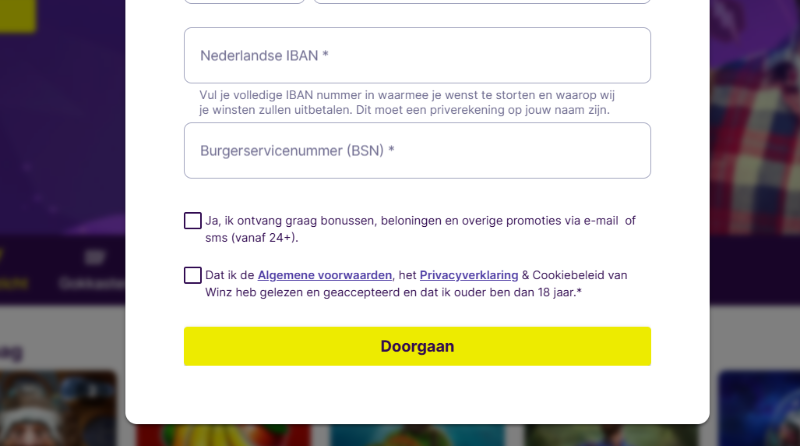Select the dark green game thumbnail below dialog
This screenshot has width=800, height=446.
[560, 436]
